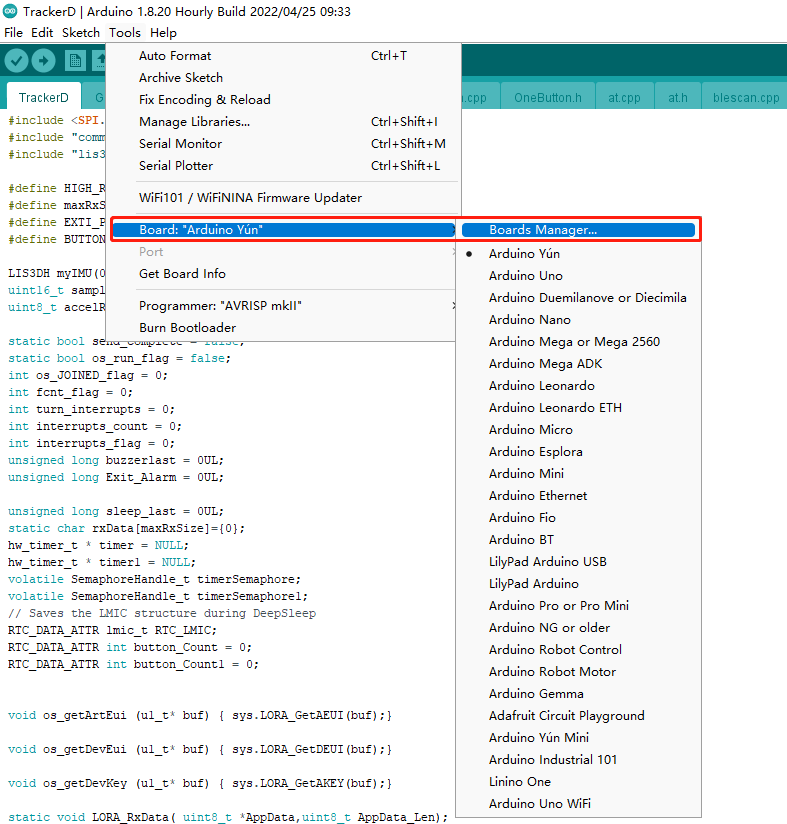The width and height of the screenshot is (787, 824).
Task: Choose Archive Sketch
Action: pyautogui.click(x=284, y=78)
